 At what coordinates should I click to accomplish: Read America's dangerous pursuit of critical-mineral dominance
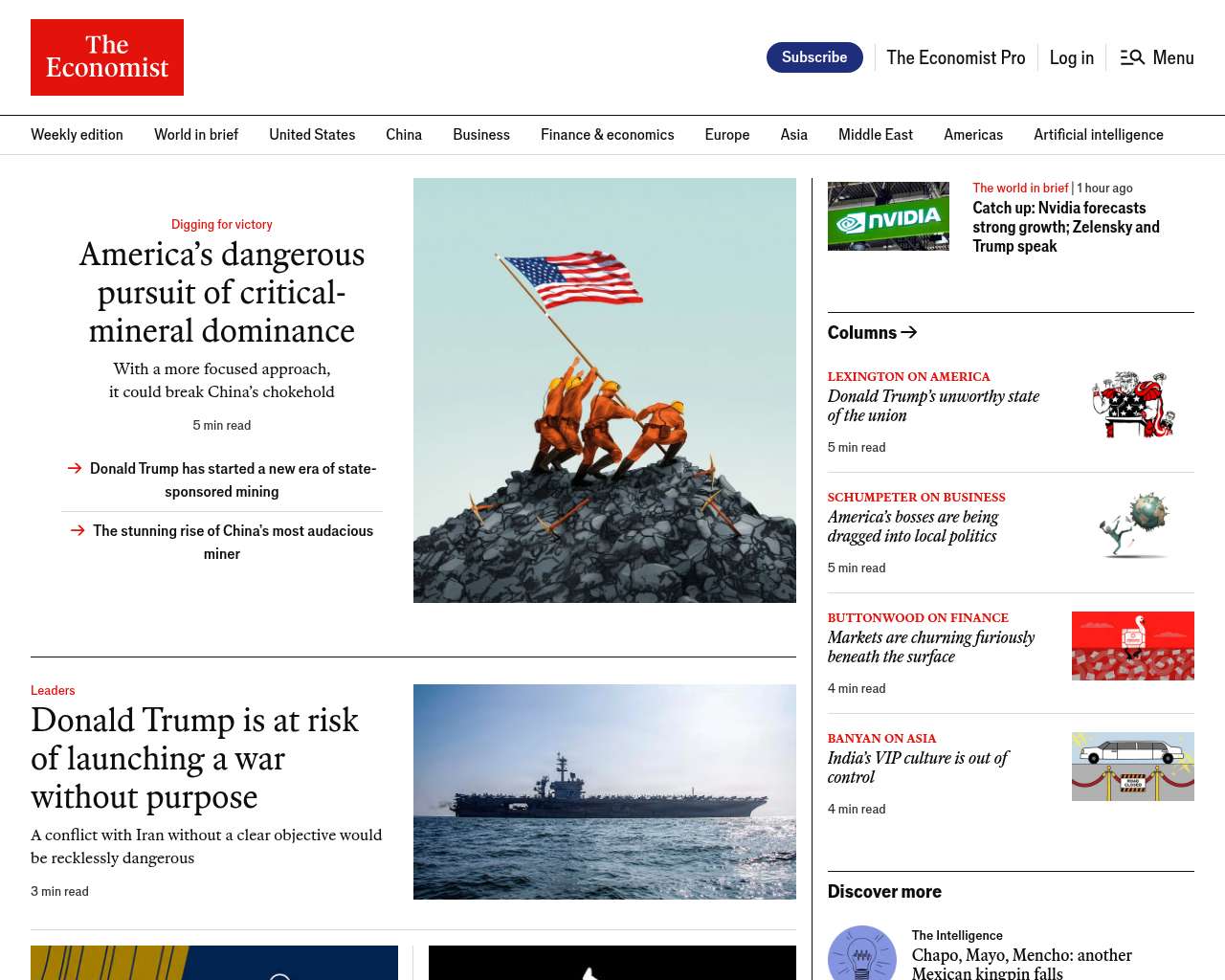[x=222, y=292]
